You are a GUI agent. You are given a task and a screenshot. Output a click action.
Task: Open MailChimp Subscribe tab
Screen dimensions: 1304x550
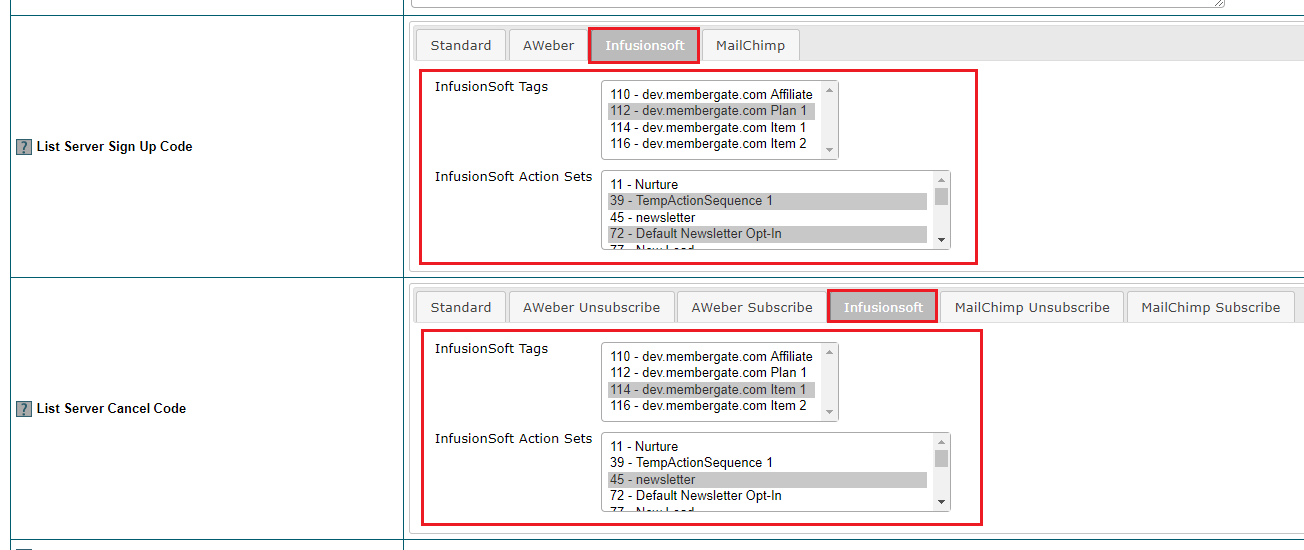[1210, 307]
